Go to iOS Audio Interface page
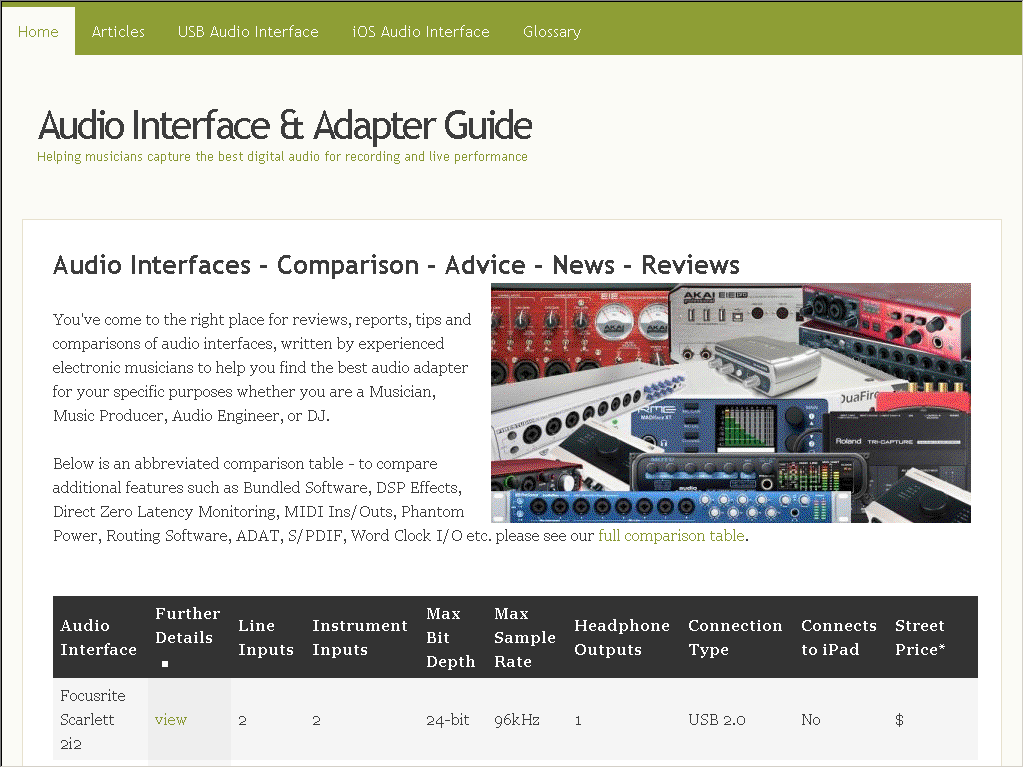Screen dimensions: 1024x768 click(421, 31)
